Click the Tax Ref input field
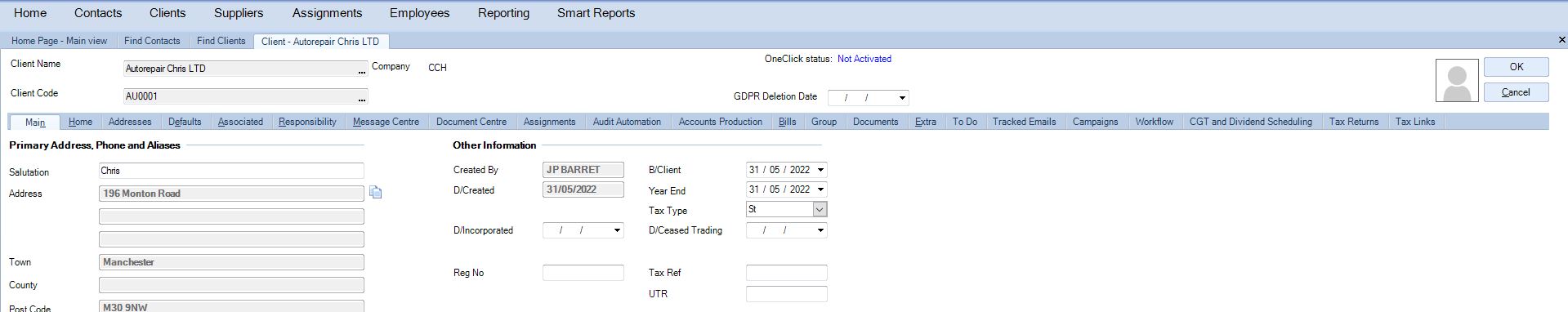The height and width of the screenshot is (312, 1568). (x=787, y=273)
